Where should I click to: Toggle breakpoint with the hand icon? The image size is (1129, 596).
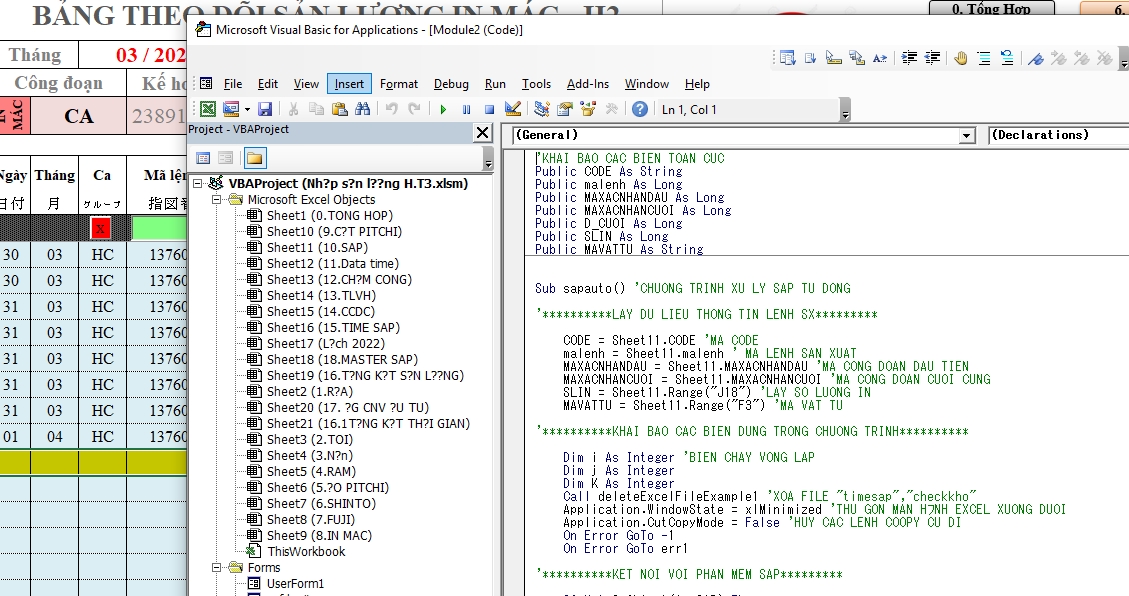(961, 58)
